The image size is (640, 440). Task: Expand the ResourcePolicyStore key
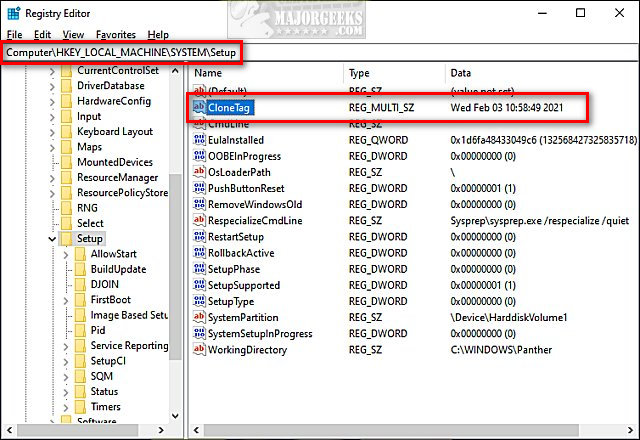pos(52,193)
